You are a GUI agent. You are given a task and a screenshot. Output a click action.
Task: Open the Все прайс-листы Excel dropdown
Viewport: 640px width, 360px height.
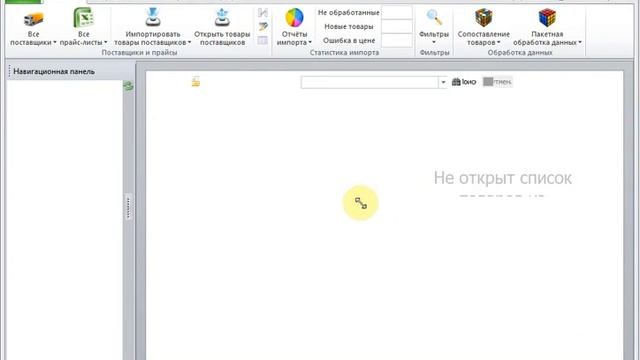click(83, 27)
